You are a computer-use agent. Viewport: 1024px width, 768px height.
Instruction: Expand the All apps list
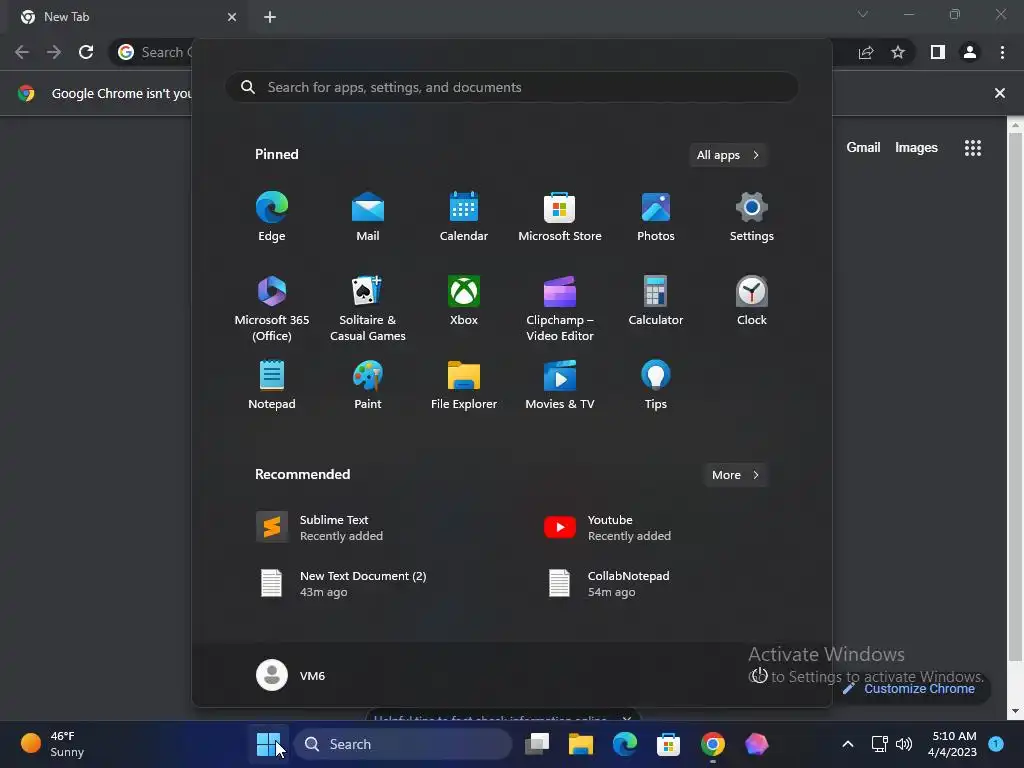pyautogui.click(x=728, y=155)
